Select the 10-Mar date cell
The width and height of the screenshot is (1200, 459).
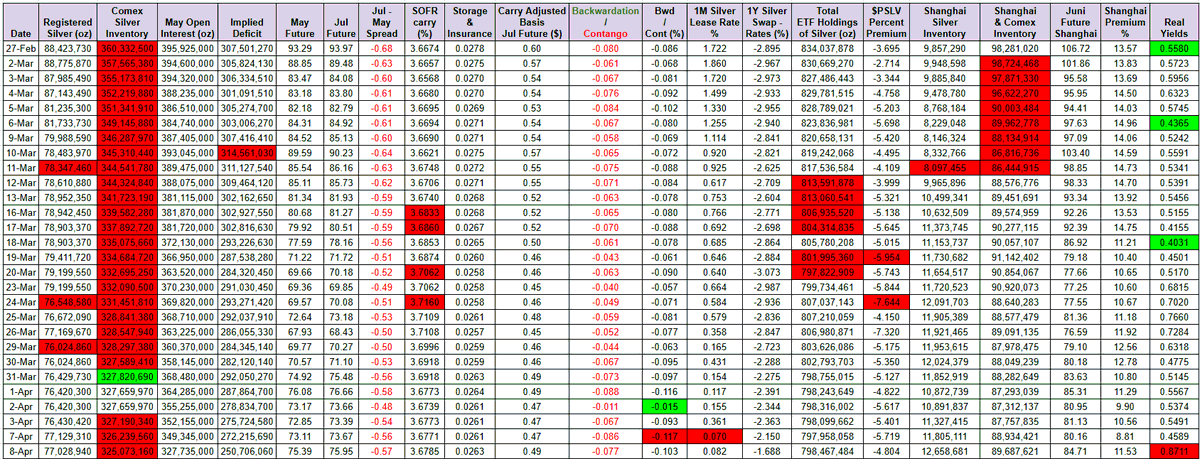tap(22, 152)
